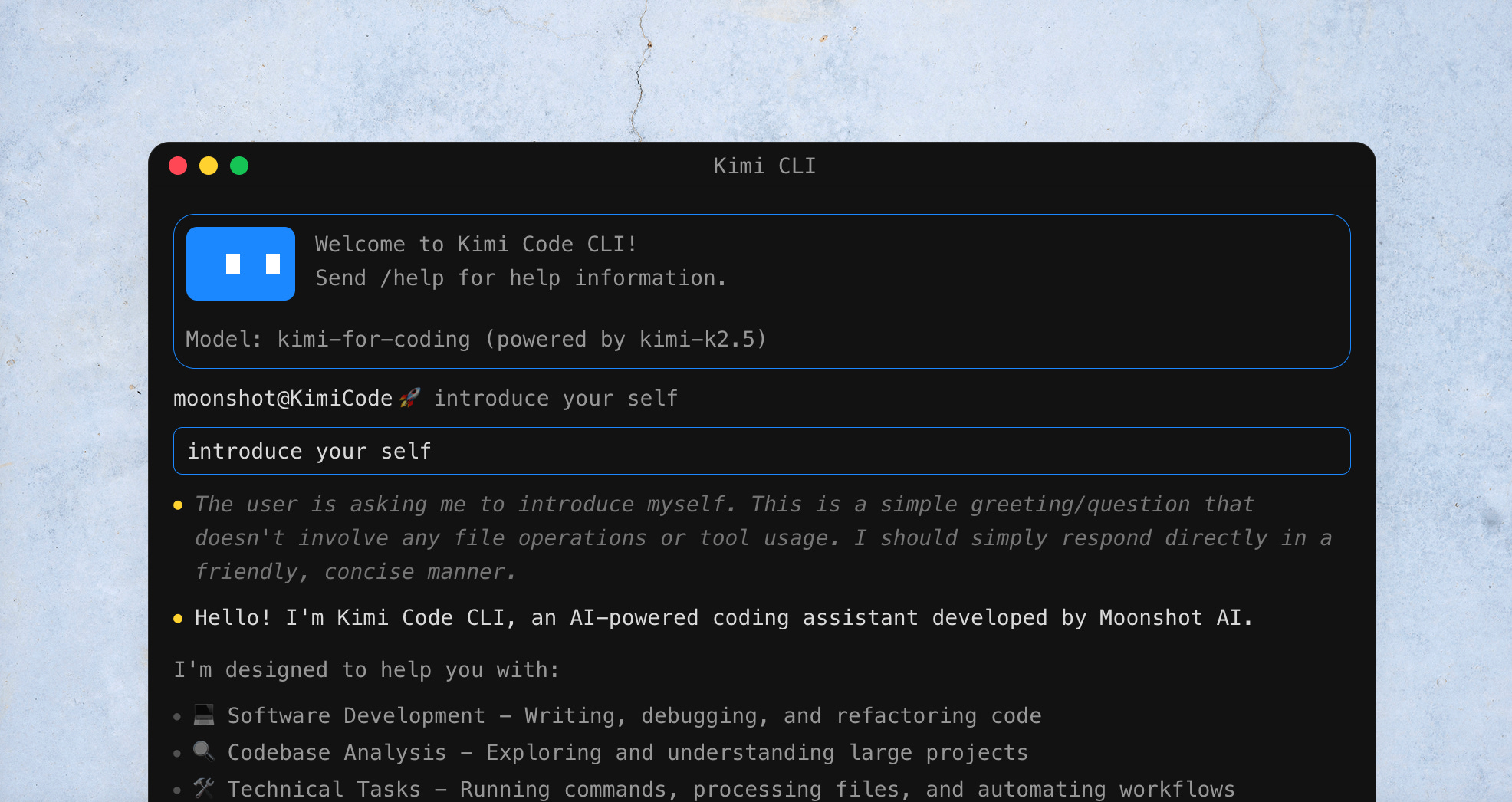1512x802 pixels.
Task: Click the laptop emoji beside Software Development
Action: pyautogui.click(x=204, y=715)
